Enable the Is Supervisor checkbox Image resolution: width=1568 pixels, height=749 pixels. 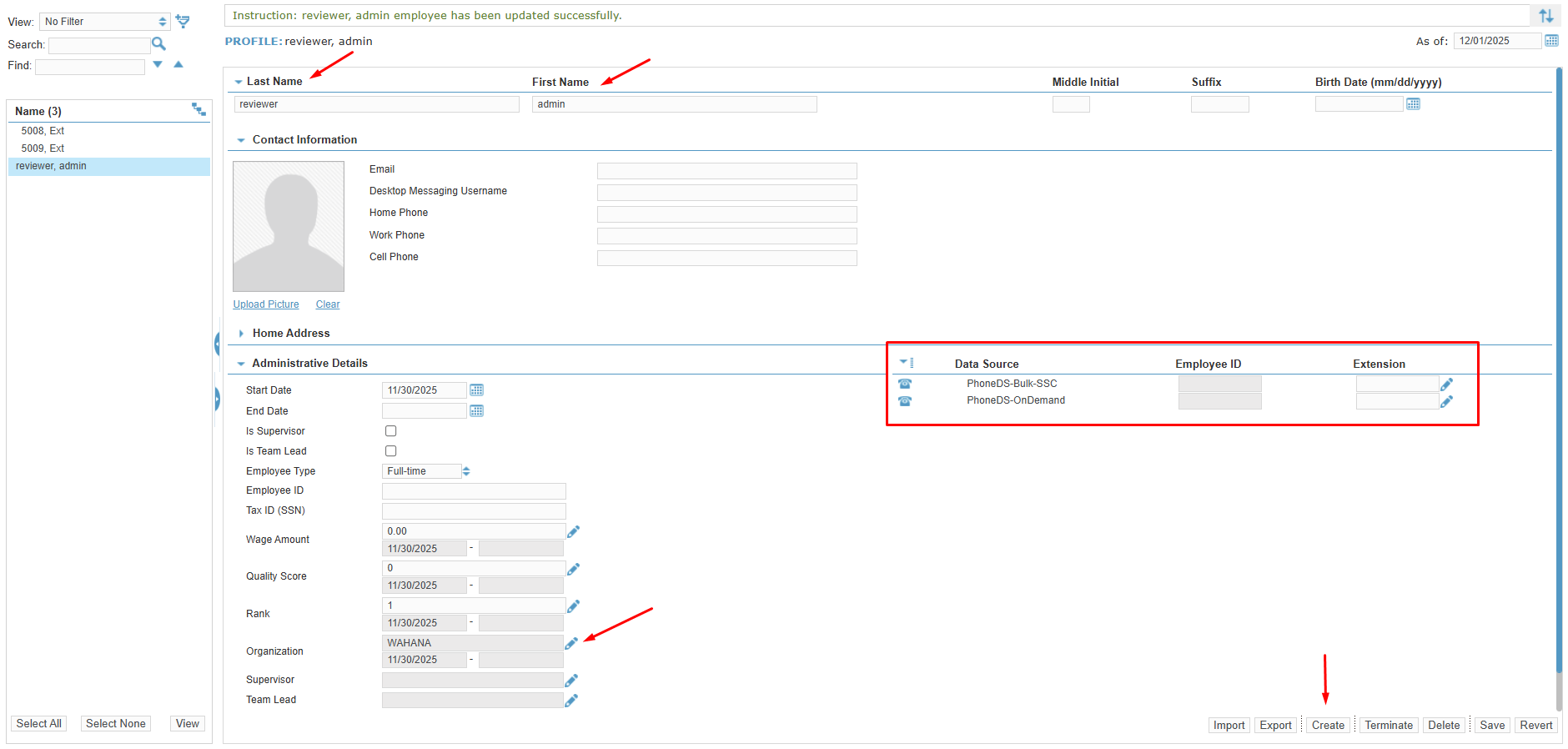(390, 431)
